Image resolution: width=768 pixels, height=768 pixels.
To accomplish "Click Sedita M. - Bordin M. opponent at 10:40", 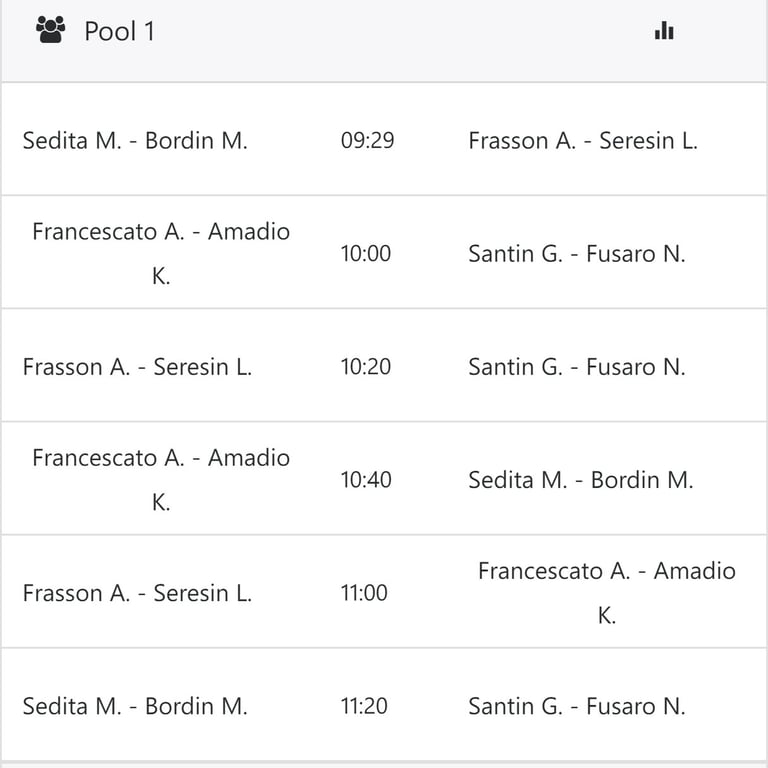I will click(581, 480).
